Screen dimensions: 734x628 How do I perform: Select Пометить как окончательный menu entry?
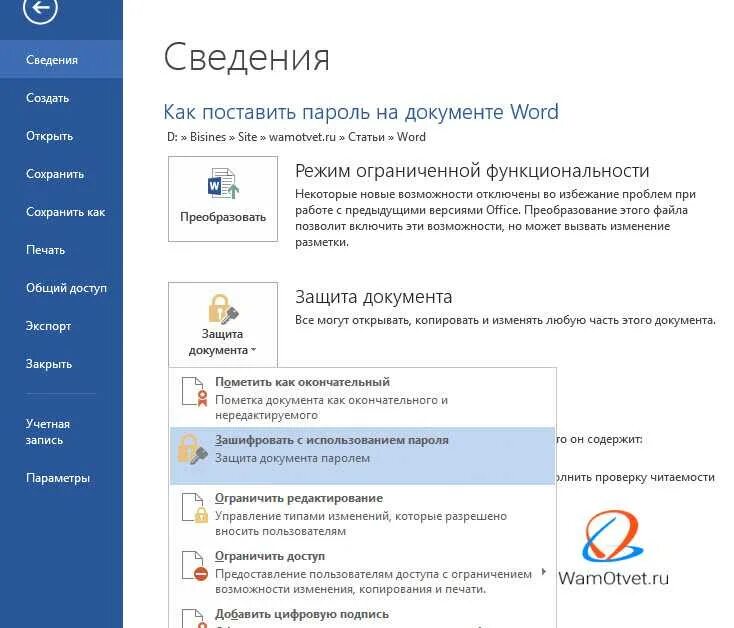pos(362,398)
